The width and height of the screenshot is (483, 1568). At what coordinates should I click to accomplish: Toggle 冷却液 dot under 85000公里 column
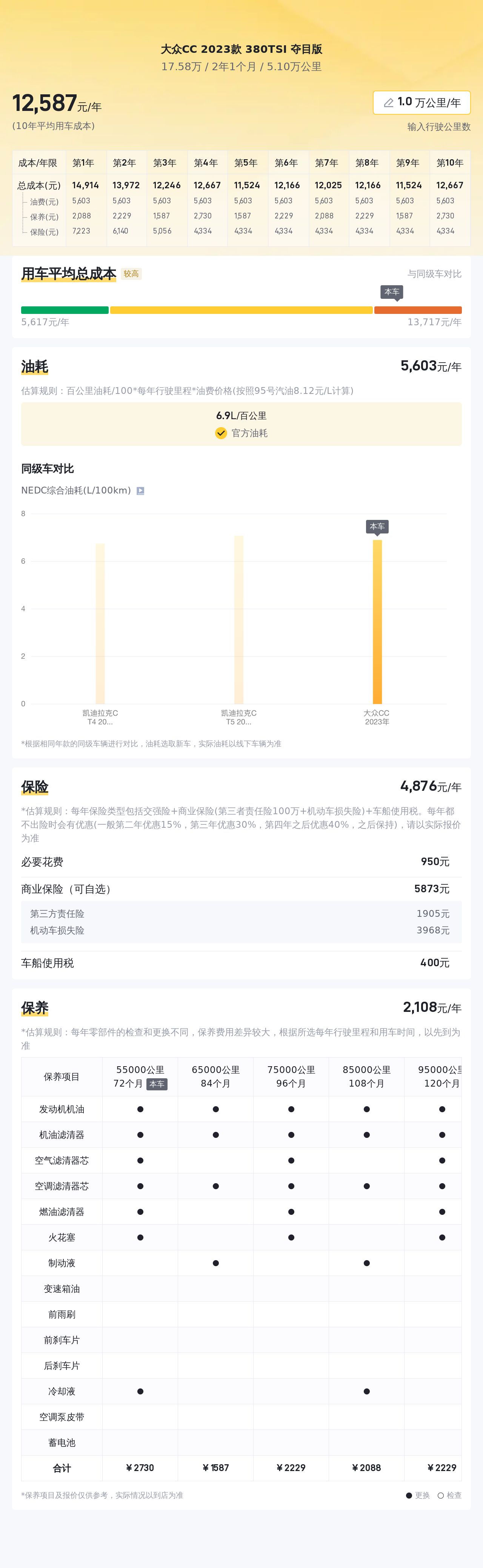pos(367,1391)
